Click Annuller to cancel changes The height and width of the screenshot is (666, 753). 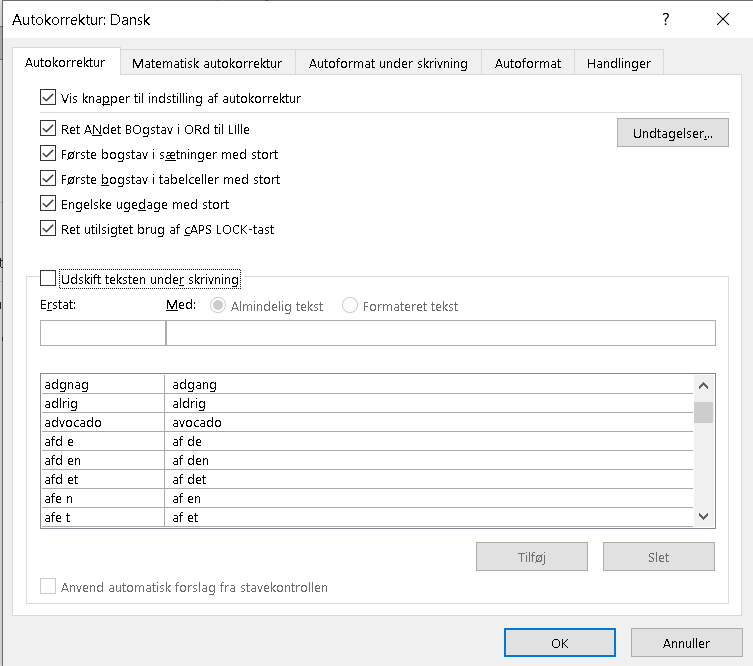tap(686, 643)
